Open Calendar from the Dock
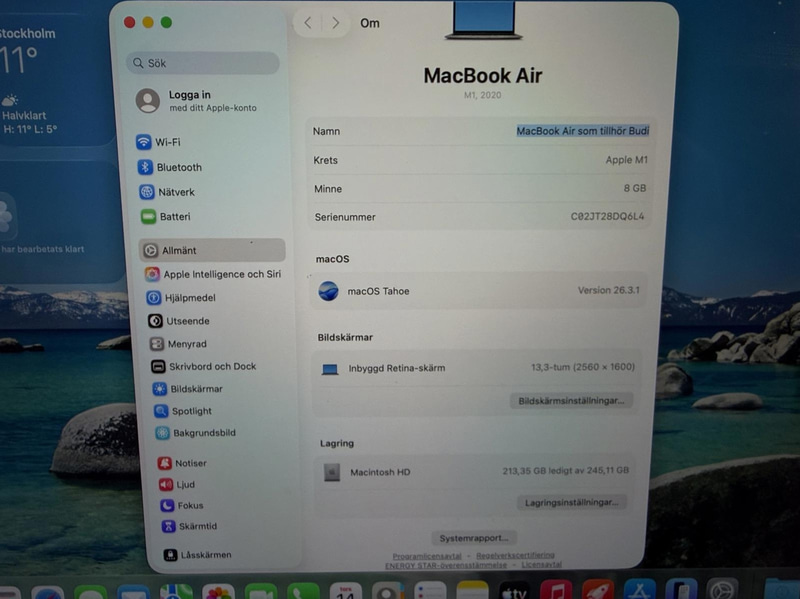Viewport: 800px width, 599px height. pyautogui.click(x=345, y=591)
